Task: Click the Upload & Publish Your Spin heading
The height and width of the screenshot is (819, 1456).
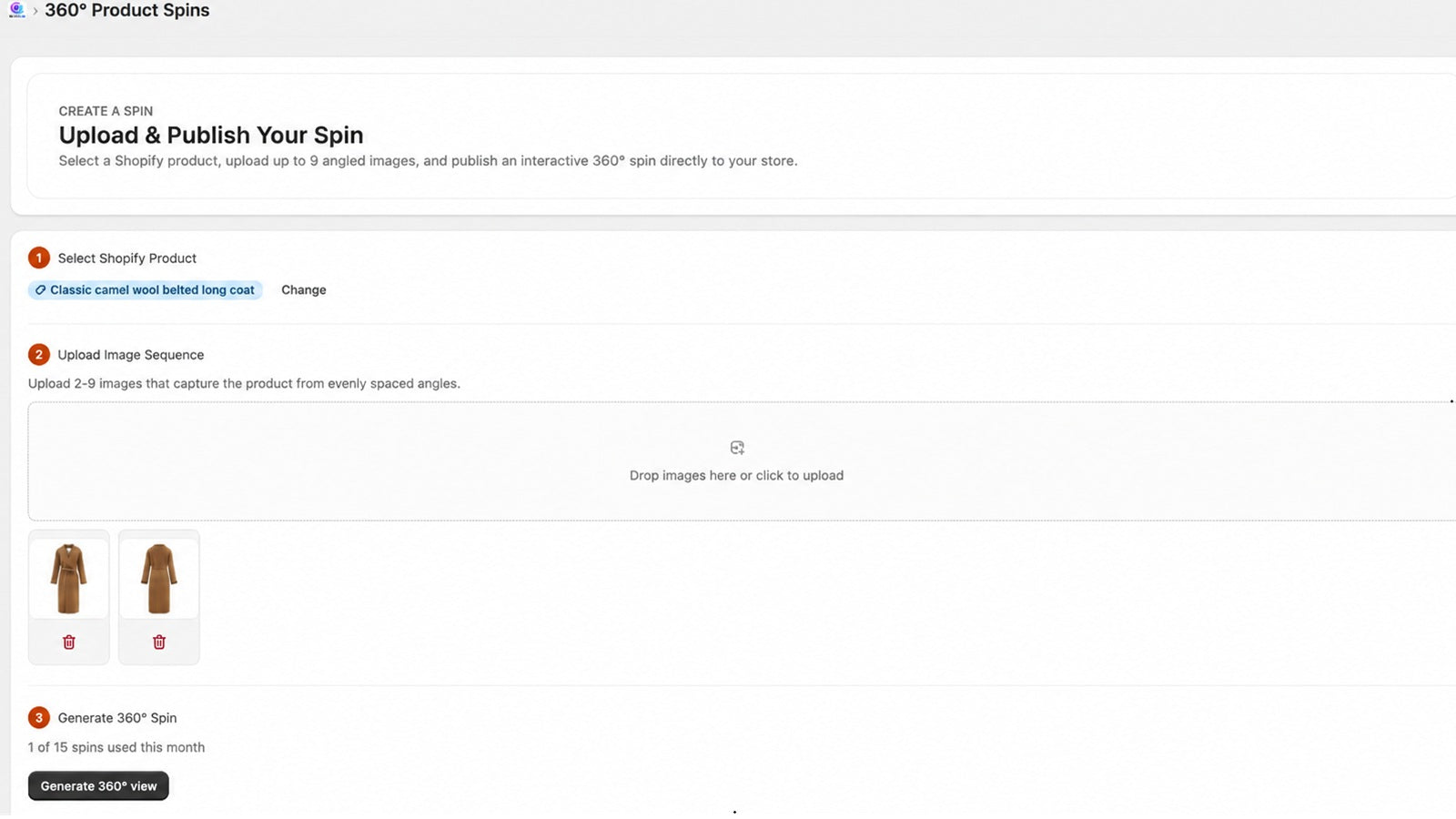Action: [x=211, y=135]
